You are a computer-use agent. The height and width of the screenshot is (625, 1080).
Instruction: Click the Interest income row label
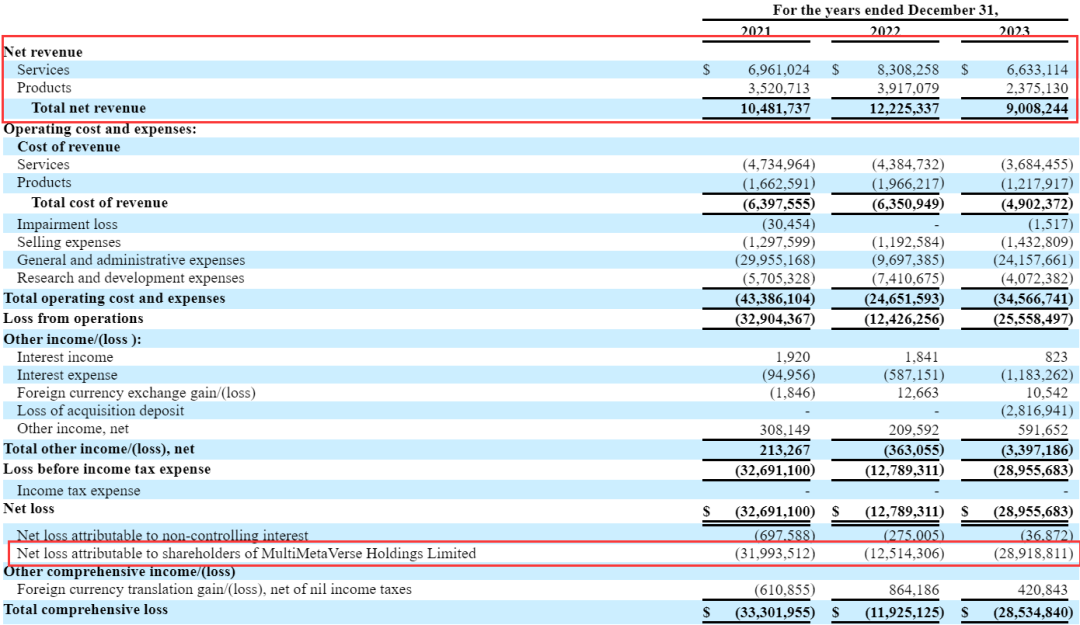pyautogui.click(x=65, y=358)
